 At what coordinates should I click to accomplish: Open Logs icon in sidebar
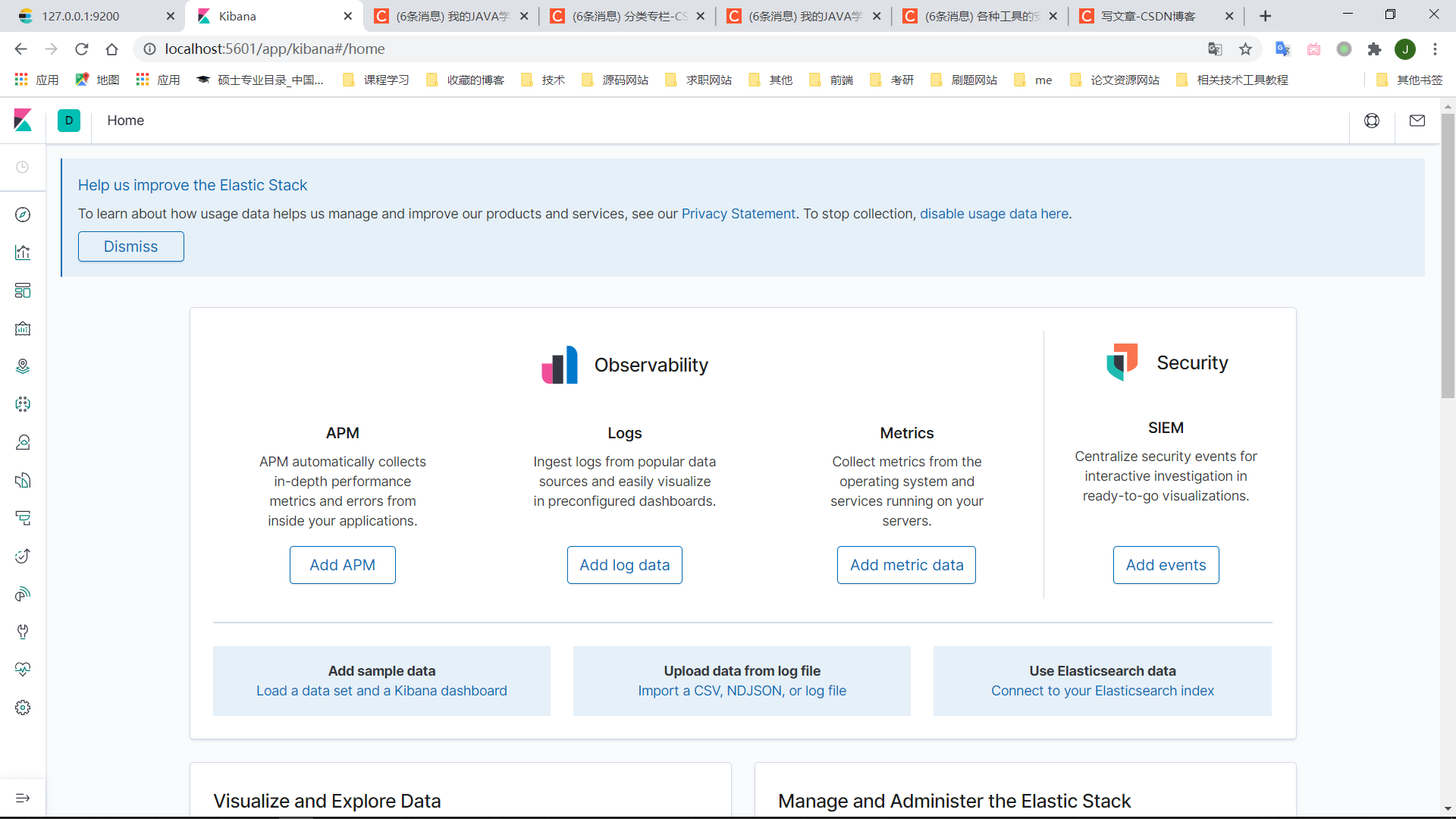pyautogui.click(x=23, y=480)
